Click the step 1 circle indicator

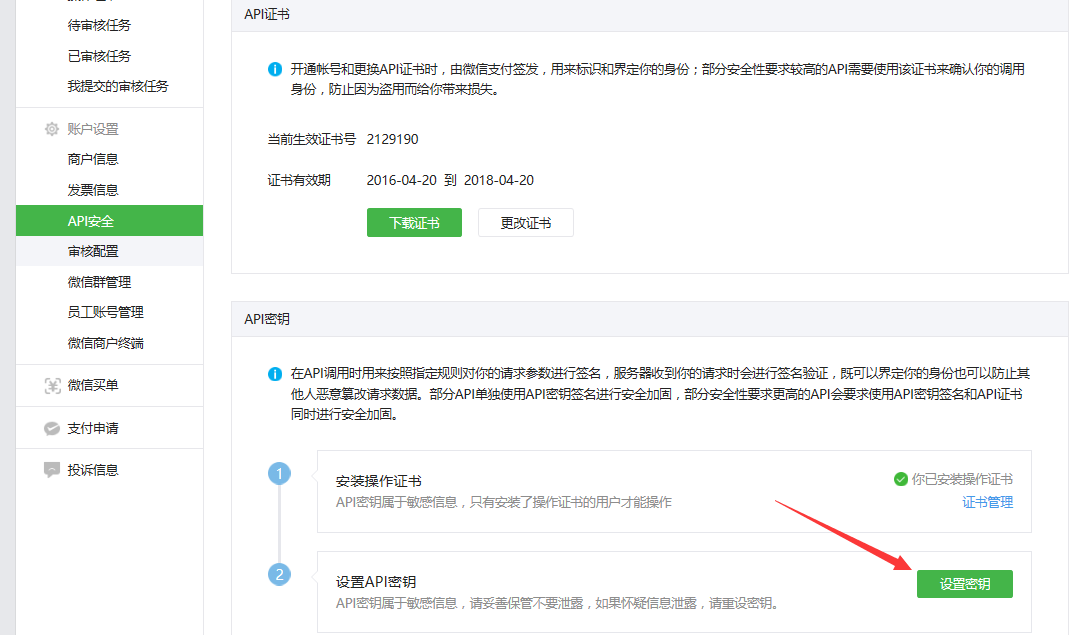[x=280, y=473]
